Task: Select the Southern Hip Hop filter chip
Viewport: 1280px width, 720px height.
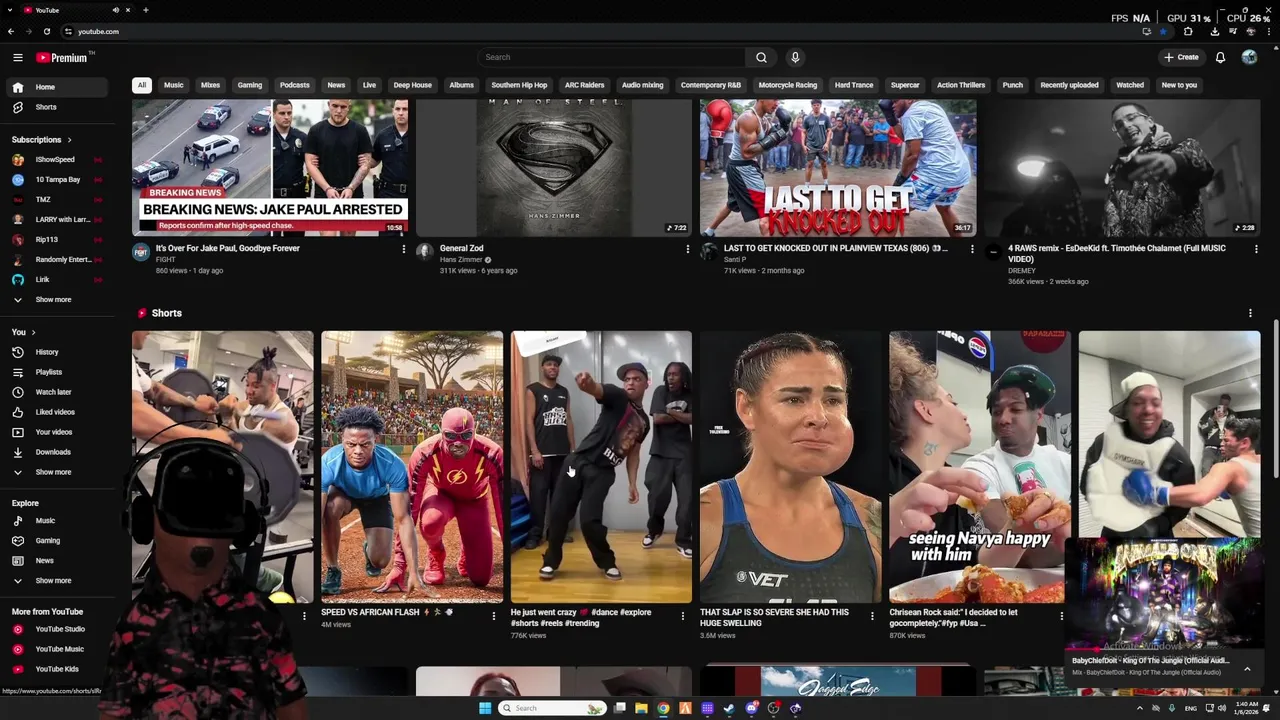Action: coord(519,85)
